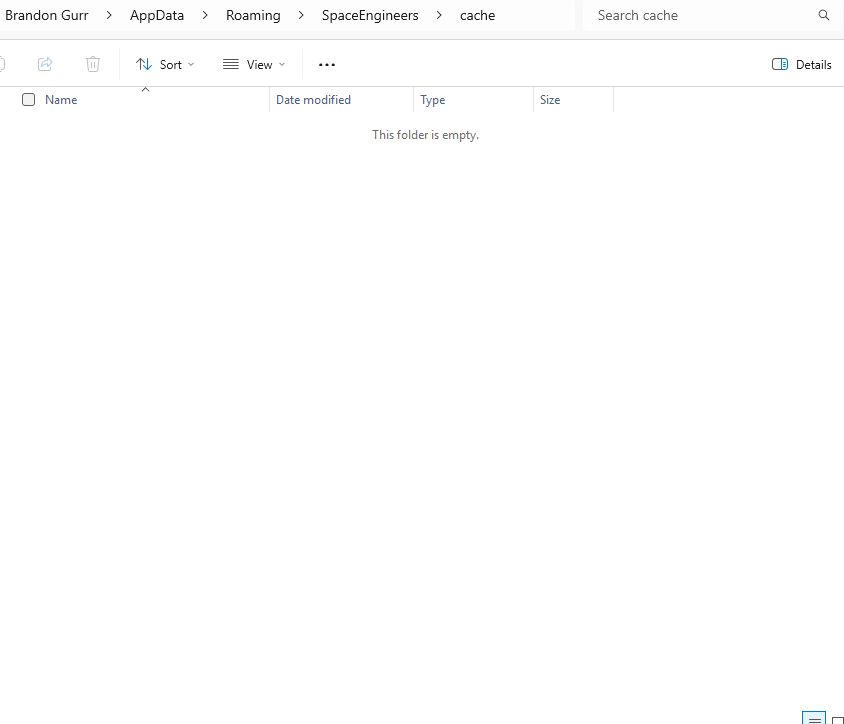Click in the Search cache field

pos(700,16)
